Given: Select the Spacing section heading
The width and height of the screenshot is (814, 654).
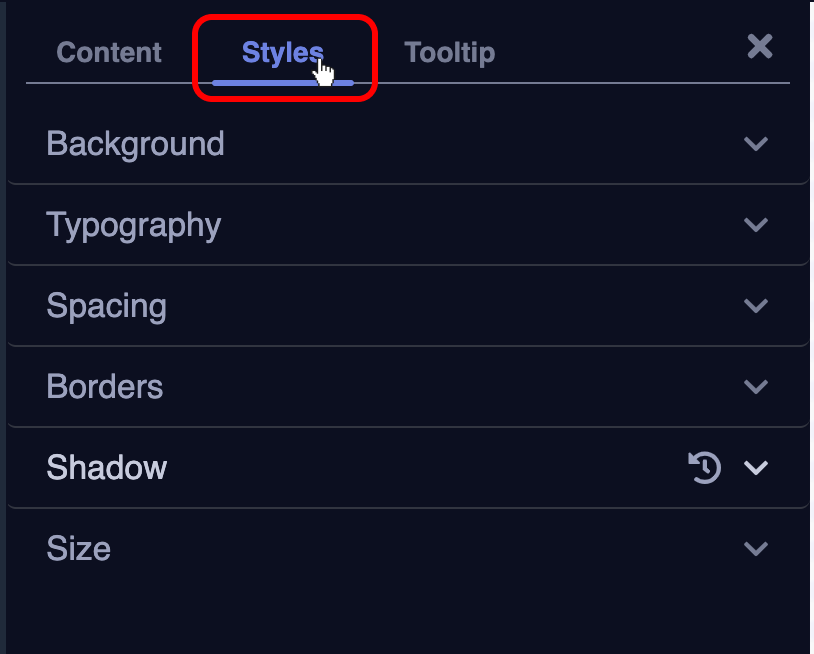Looking at the screenshot, I should [106, 306].
